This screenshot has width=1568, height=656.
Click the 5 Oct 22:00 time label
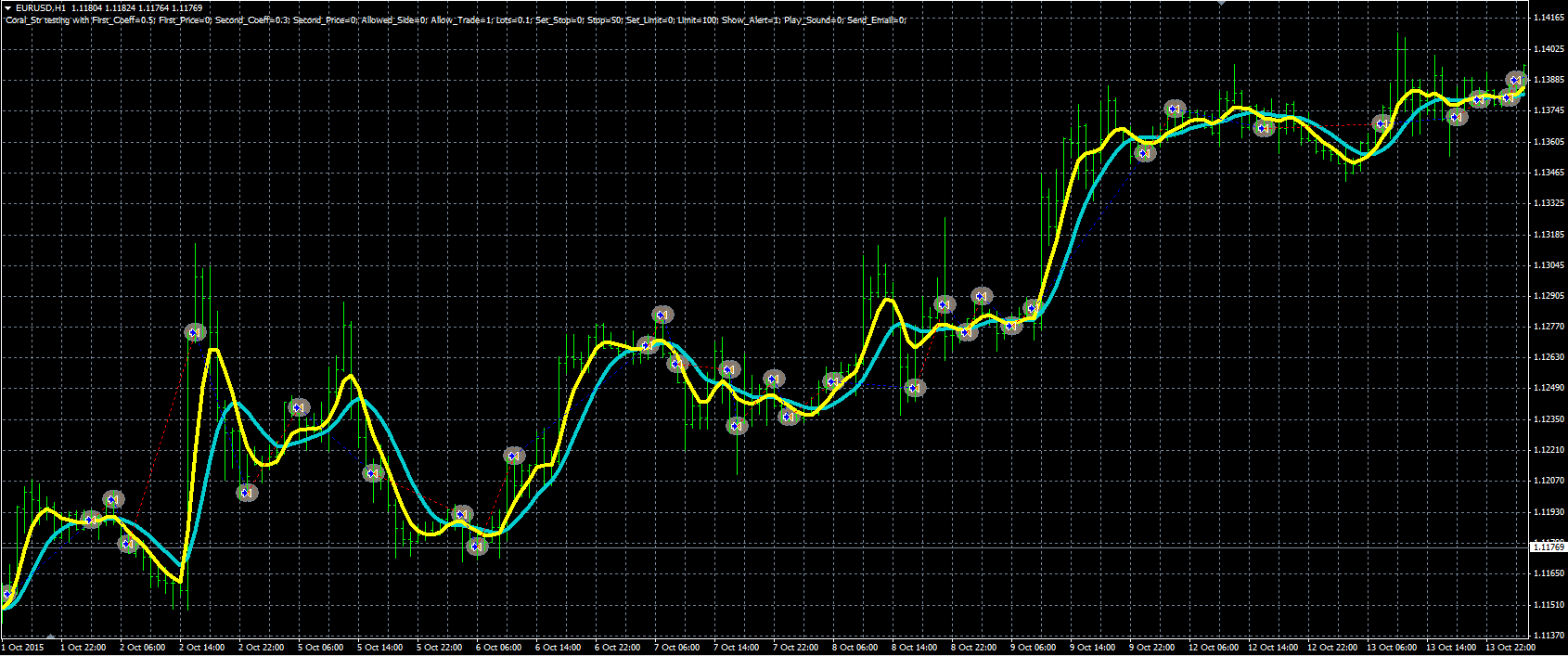click(x=440, y=648)
